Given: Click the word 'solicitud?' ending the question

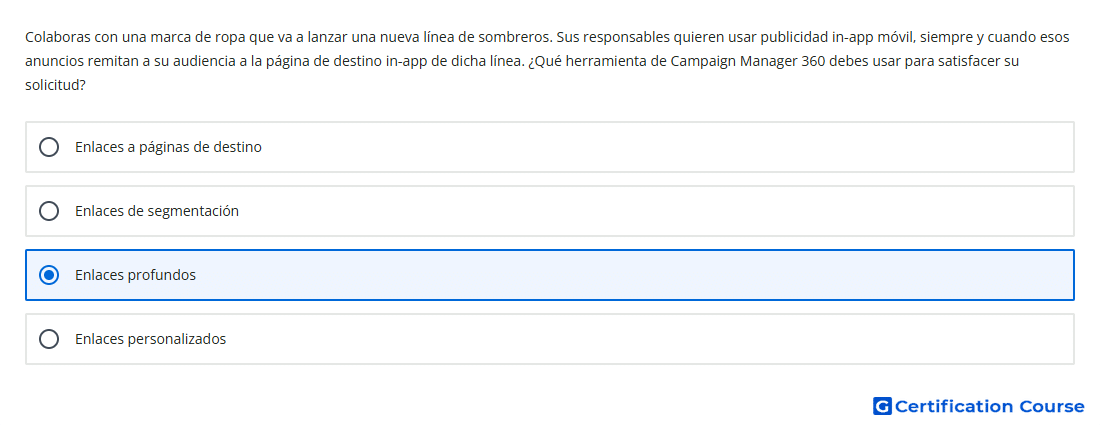Looking at the screenshot, I should (55, 85).
